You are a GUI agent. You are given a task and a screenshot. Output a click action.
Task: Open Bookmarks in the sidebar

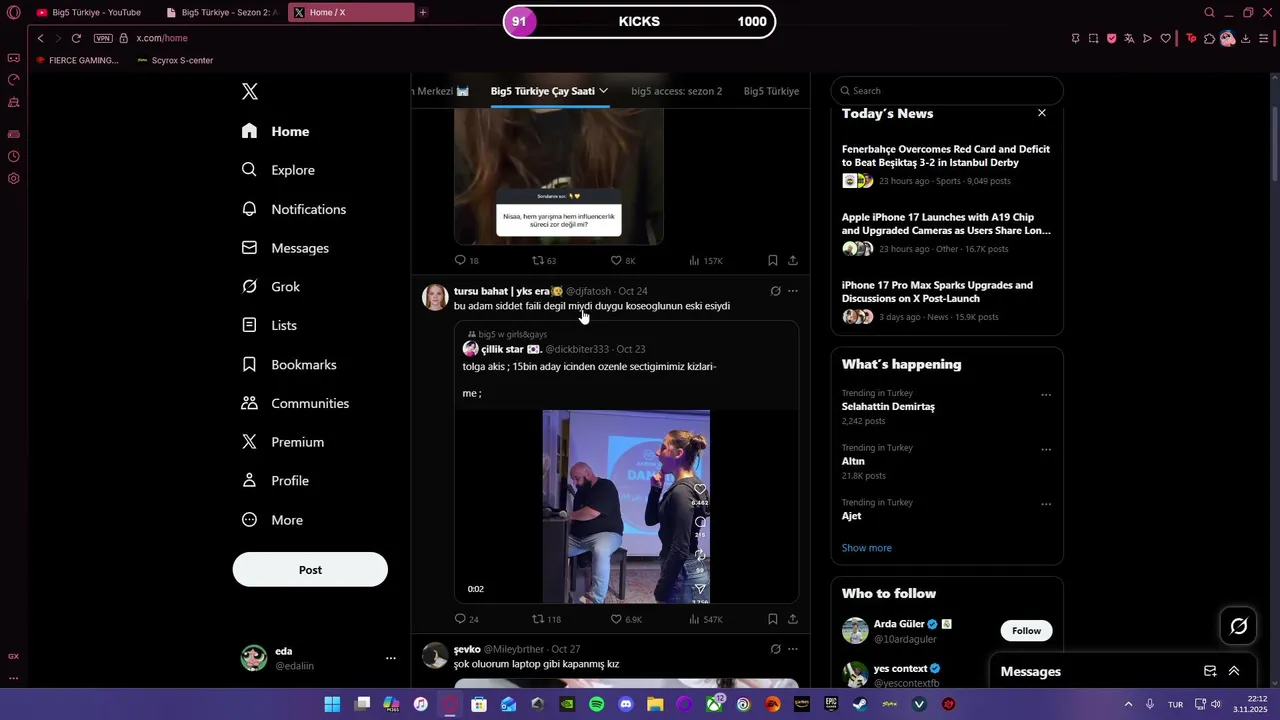tap(289, 365)
